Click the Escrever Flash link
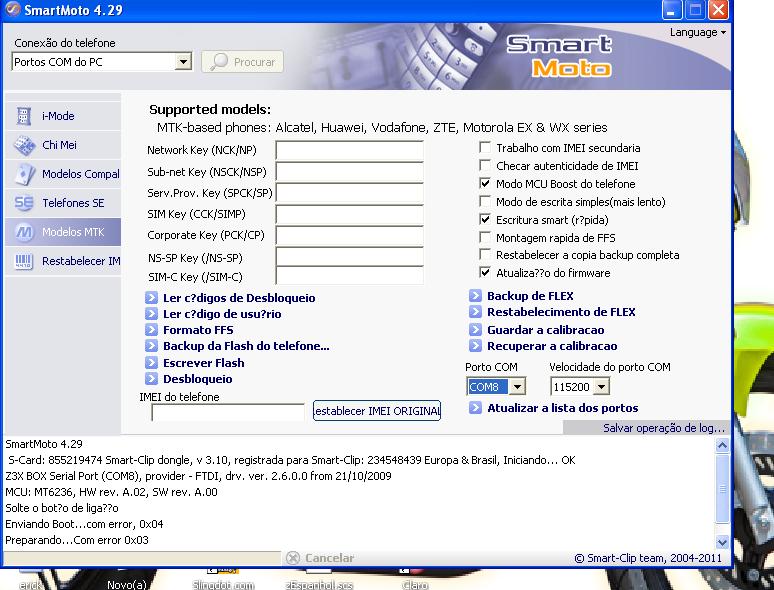The width and height of the screenshot is (774, 590). (x=203, y=363)
